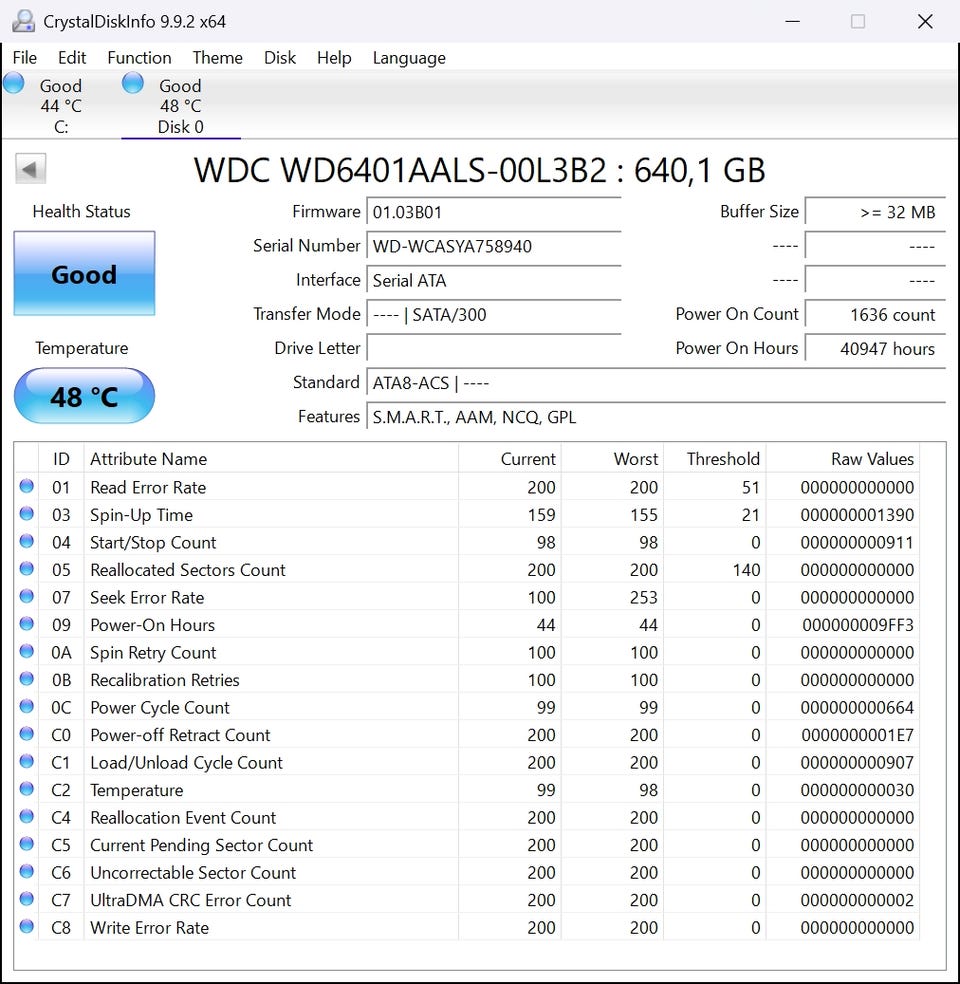Click the status dot for Reallocation Event Count
The height and width of the screenshot is (984, 960).
click(26, 816)
